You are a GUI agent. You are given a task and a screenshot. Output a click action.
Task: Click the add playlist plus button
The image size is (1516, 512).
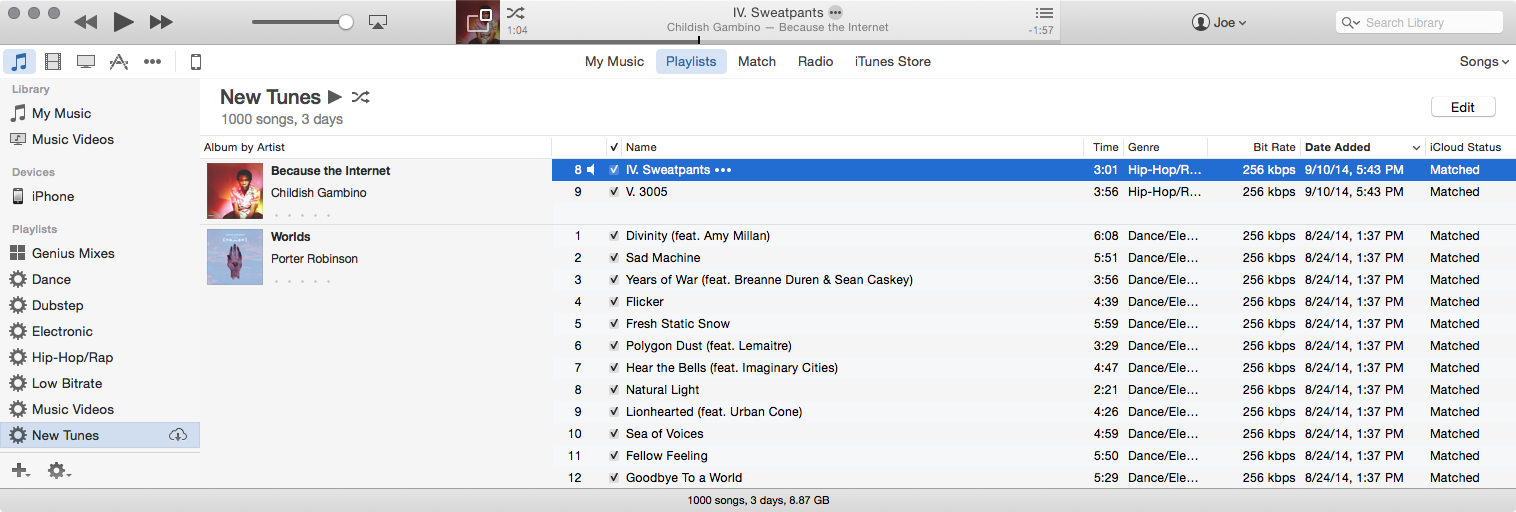[x=21, y=470]
